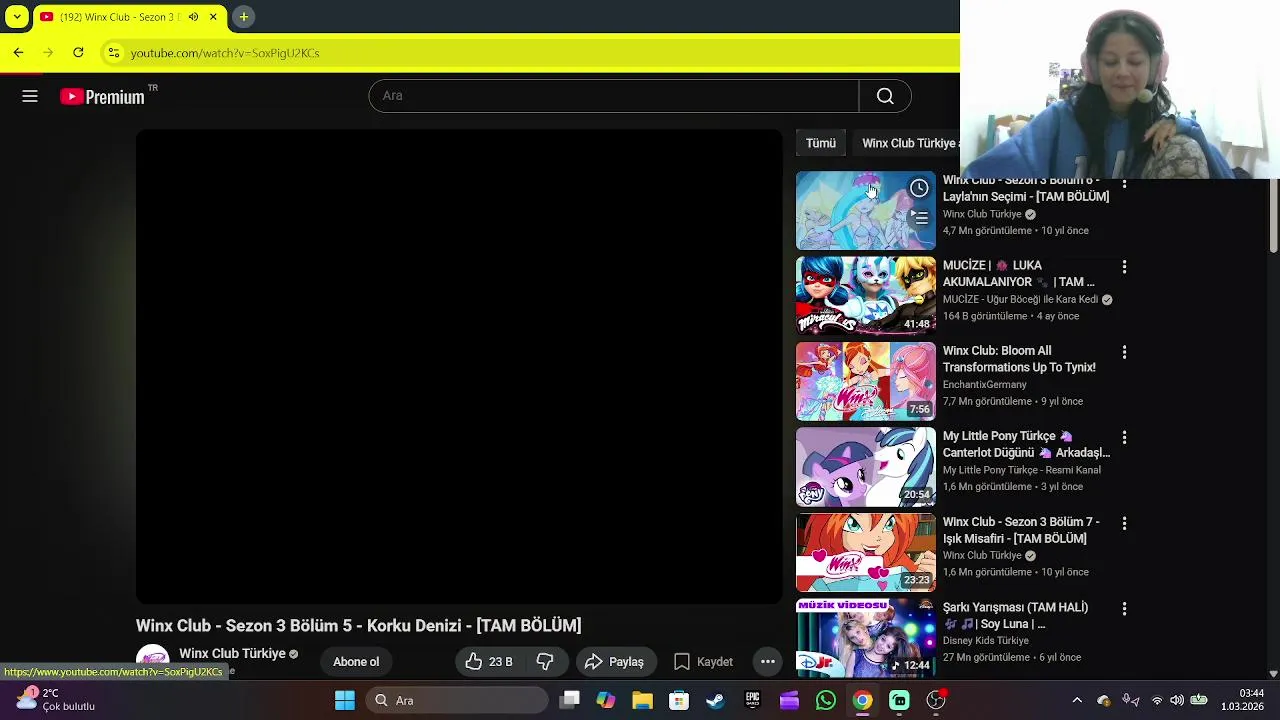Select the Winx Club Türkiye filter chip
The height and width of the screenshot is (720, 1280).
click(907, 143)
